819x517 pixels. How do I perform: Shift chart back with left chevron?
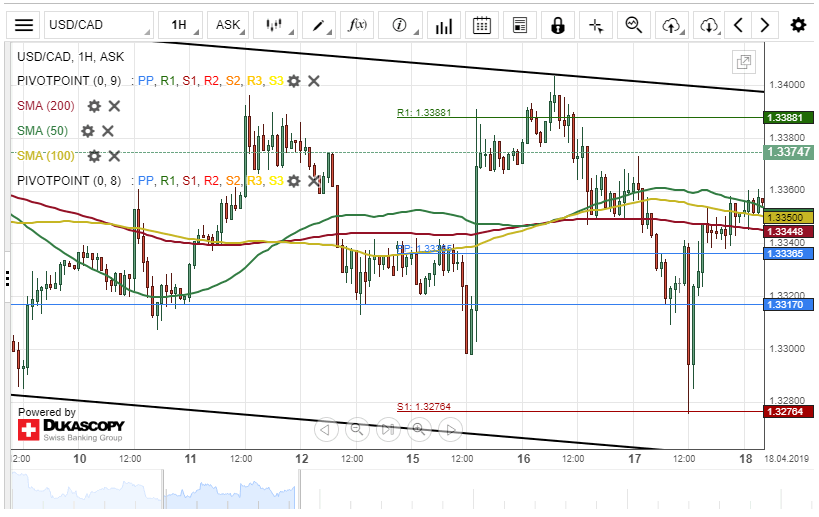click(x=738, y=25)
